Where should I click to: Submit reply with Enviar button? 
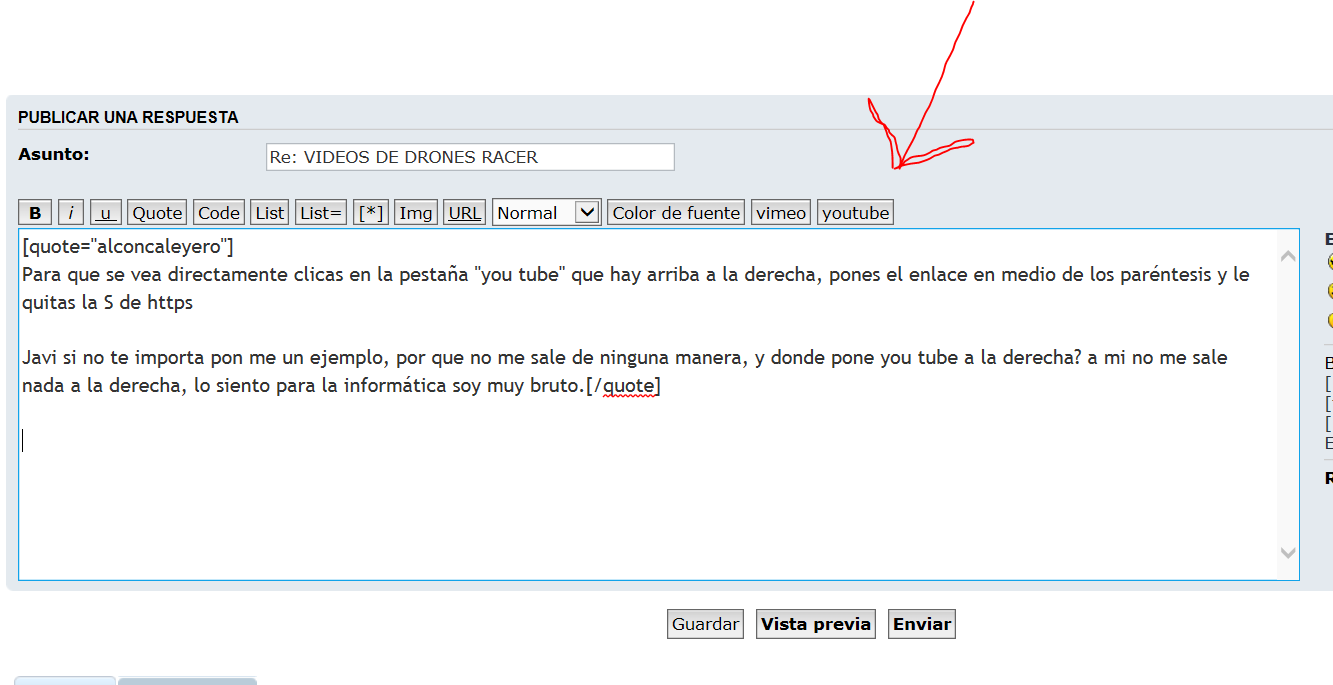click(x=922, y=624)
